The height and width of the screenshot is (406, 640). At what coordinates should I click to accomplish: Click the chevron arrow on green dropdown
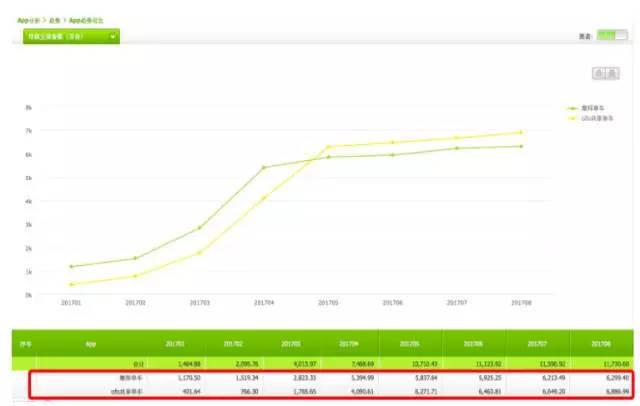[113, 36]
